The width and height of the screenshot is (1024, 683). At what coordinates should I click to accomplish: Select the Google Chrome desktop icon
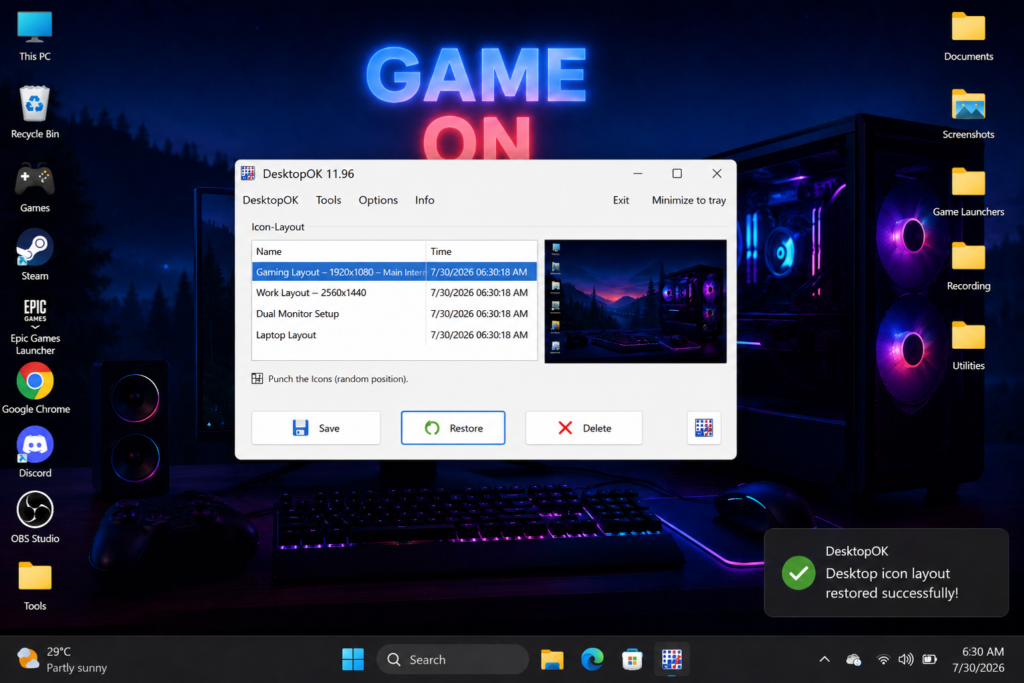[x=35, y=389]
